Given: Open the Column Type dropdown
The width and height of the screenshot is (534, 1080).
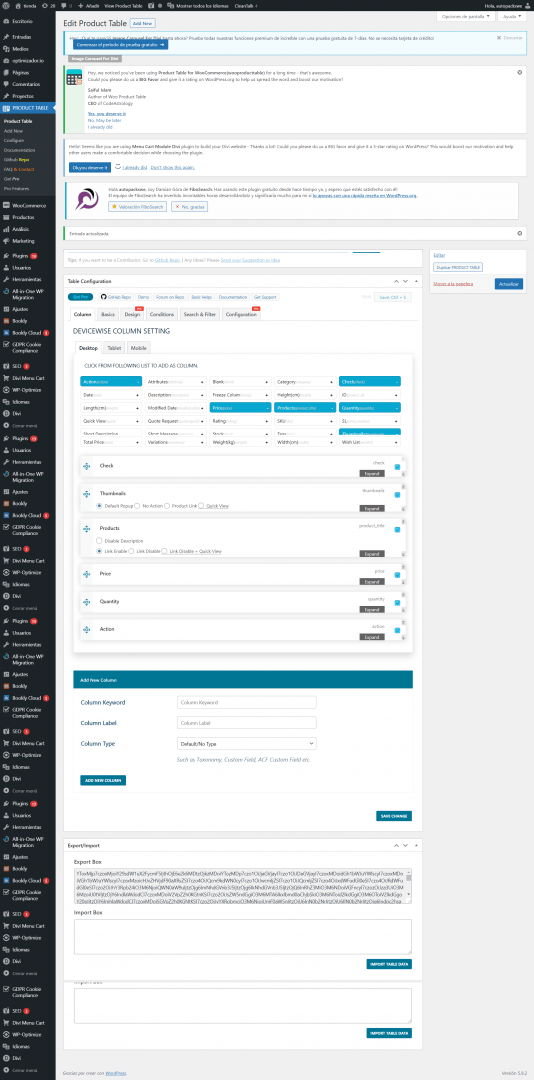Looking at the screenshot, I should tap(247, 744).
